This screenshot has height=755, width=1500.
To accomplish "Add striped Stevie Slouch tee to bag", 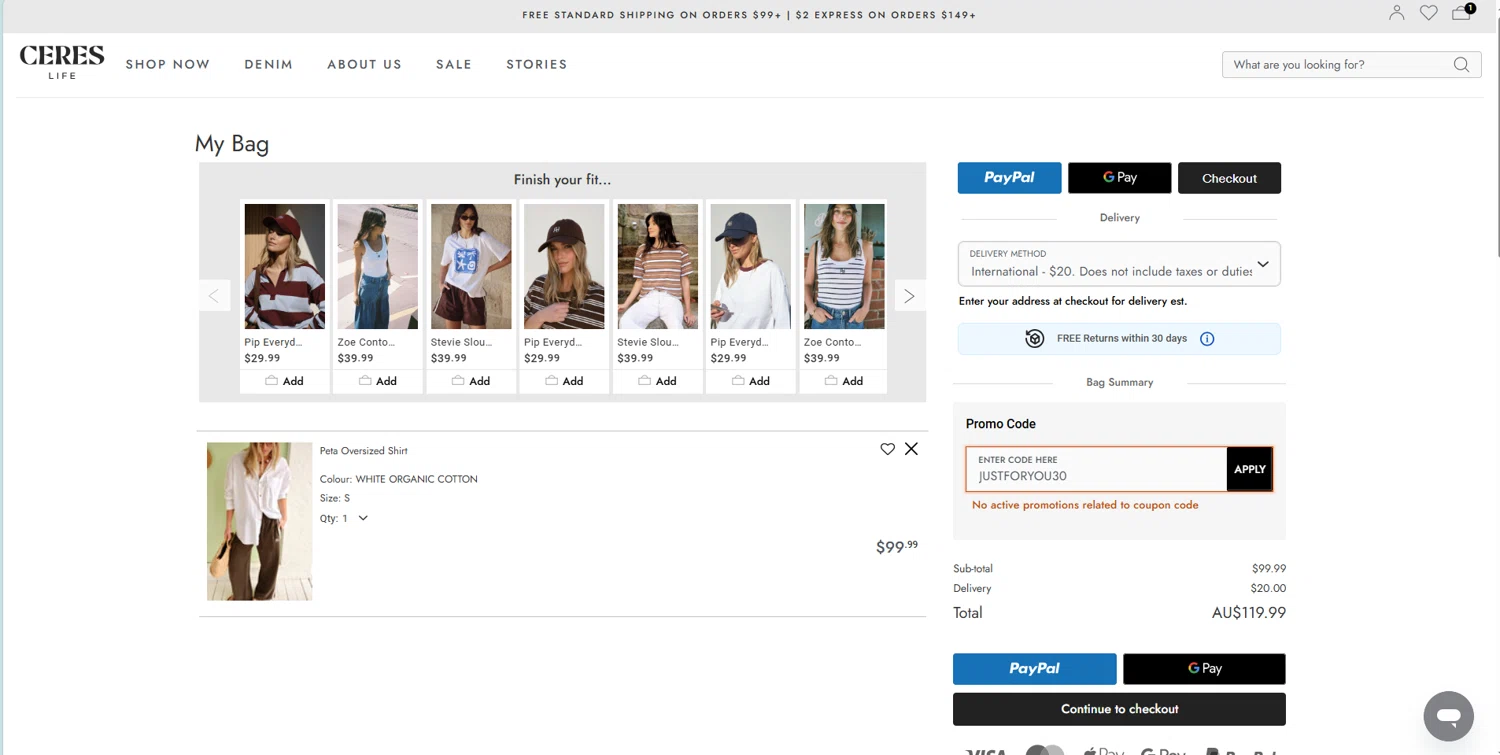I will [657, 381].
